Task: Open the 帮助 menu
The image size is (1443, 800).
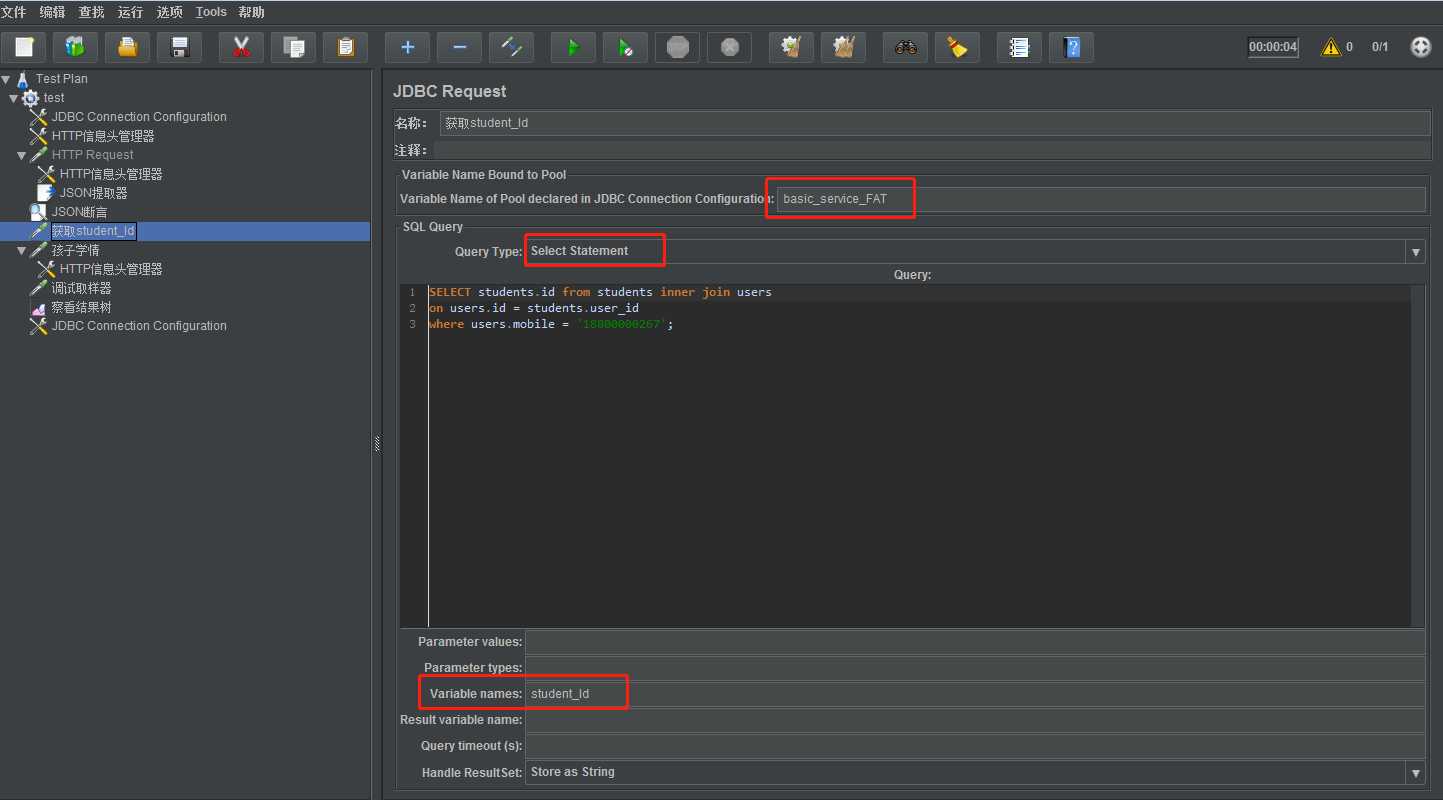Action: click(251, 12)
